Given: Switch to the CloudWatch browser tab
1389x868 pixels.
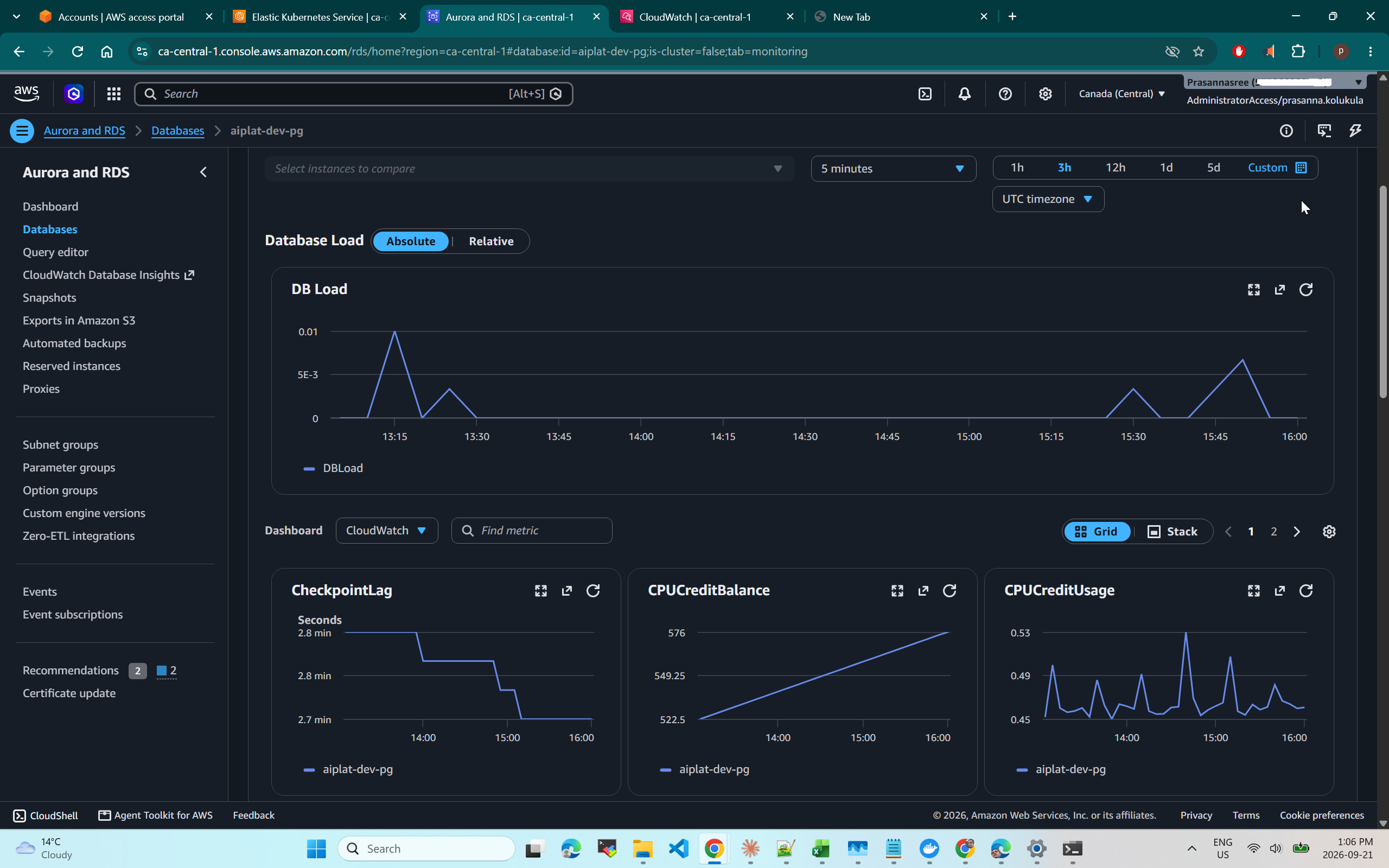Looking at the screenshot, I should (708, 17).
